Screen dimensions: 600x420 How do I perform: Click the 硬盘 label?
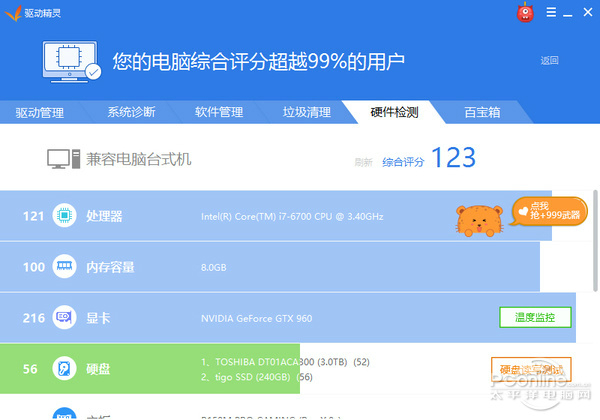[x=98, y=369]
